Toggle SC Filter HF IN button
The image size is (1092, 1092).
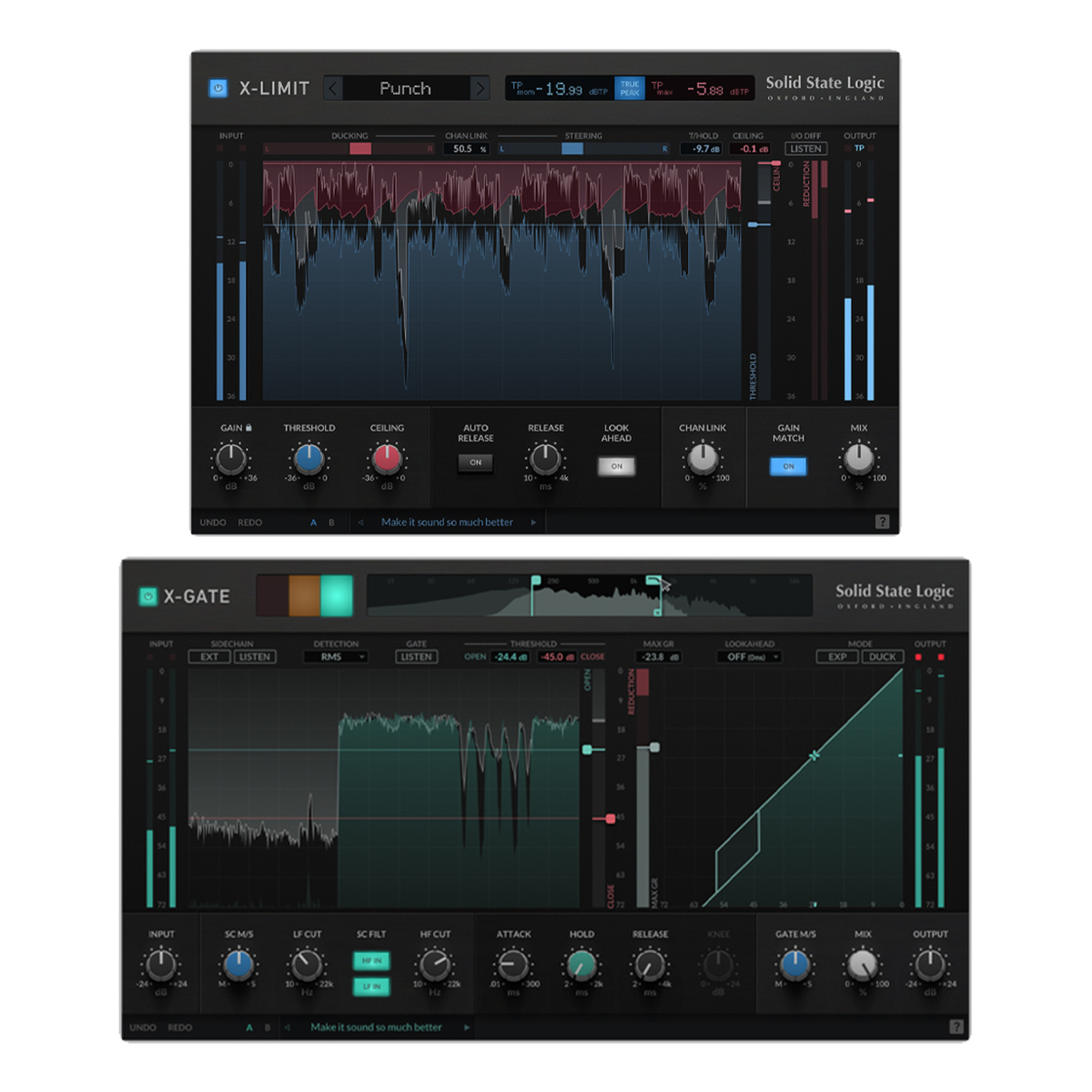[371, 960]
